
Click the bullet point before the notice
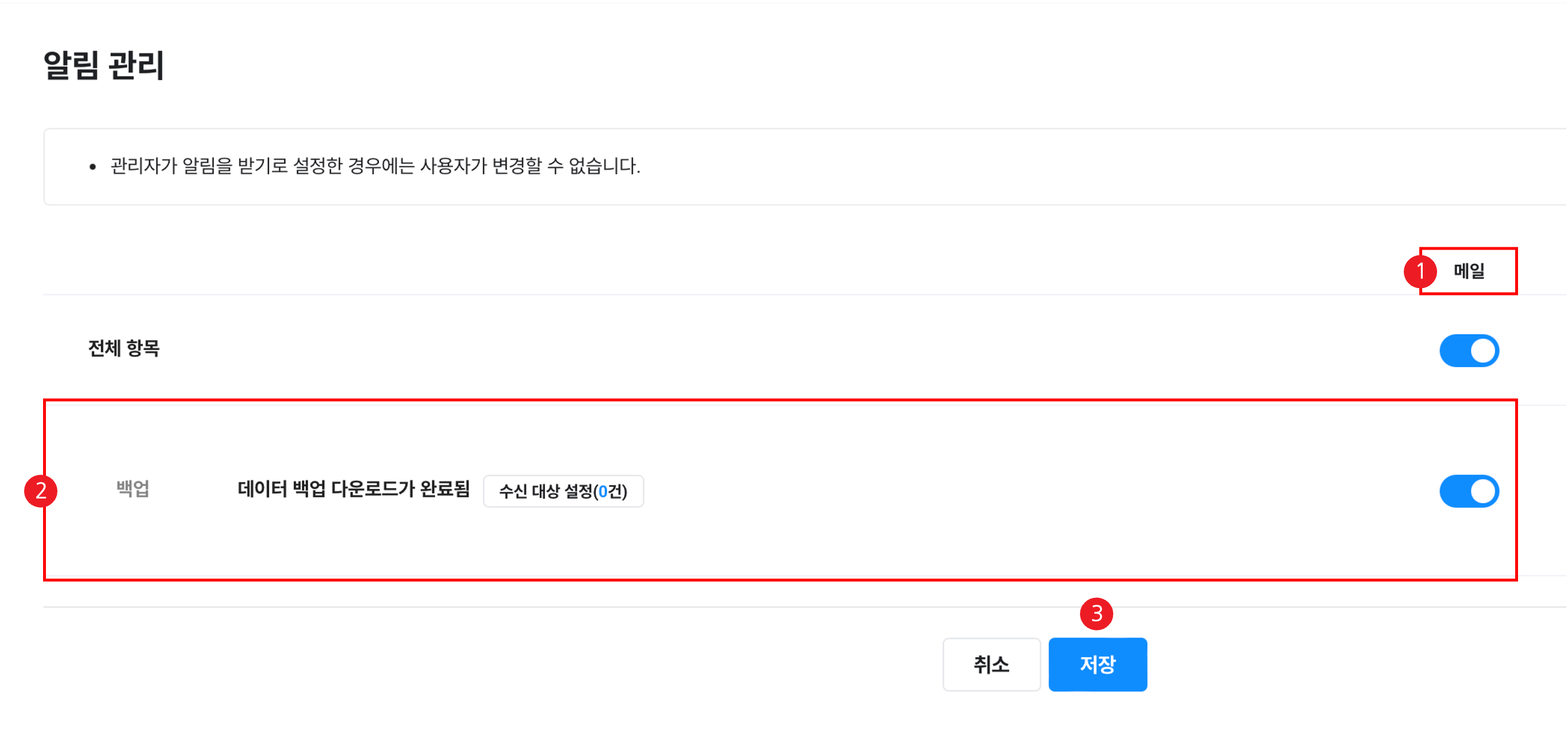pos(92,166)
